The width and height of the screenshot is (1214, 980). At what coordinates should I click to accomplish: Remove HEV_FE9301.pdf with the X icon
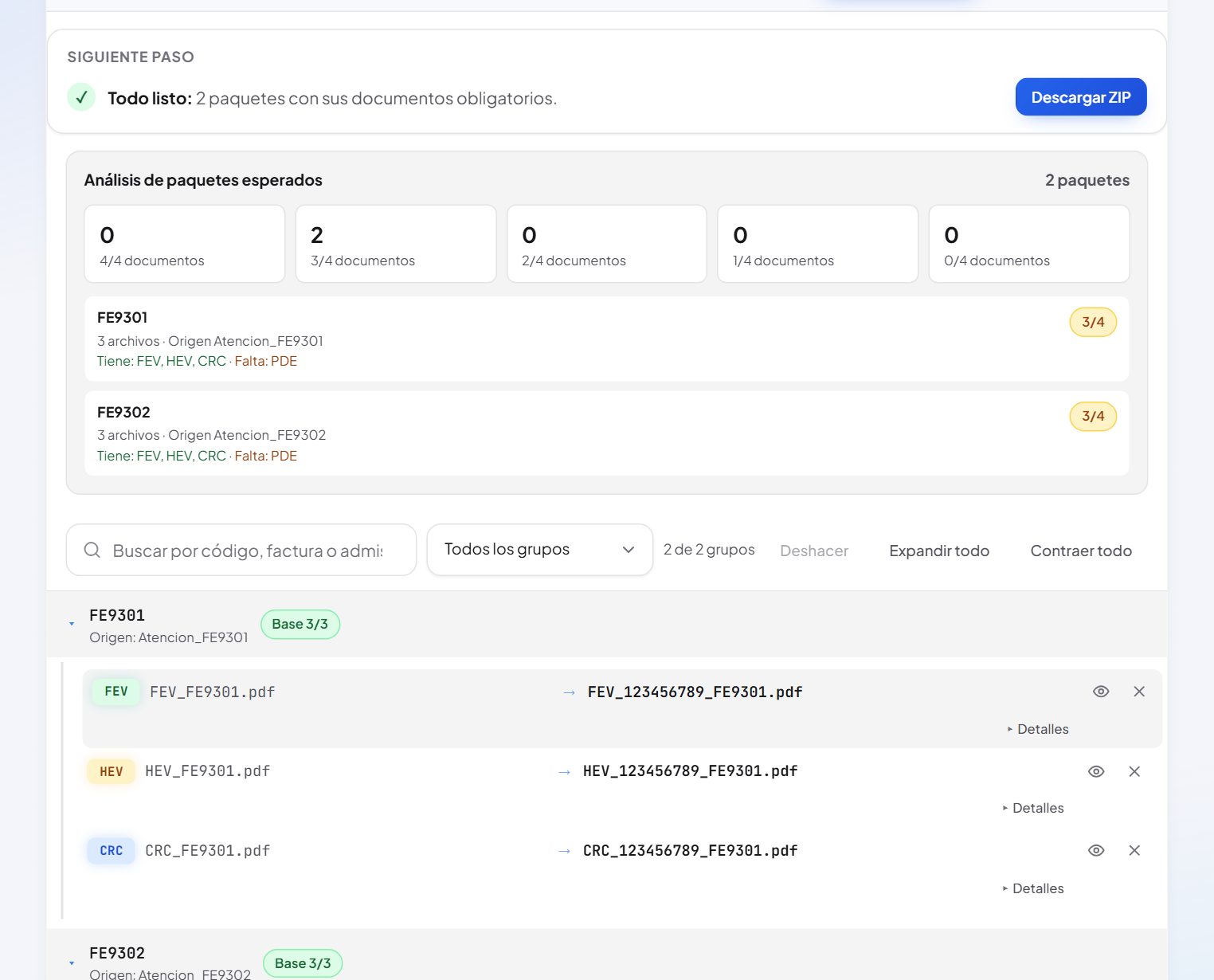pyautogui.click(x=1134, y=771)
